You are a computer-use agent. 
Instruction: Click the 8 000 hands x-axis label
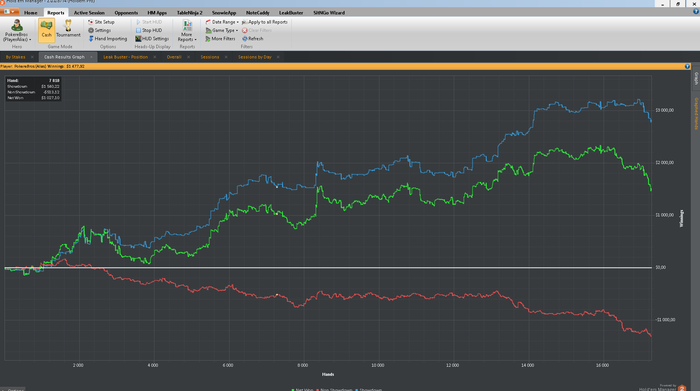click(303, 365)
